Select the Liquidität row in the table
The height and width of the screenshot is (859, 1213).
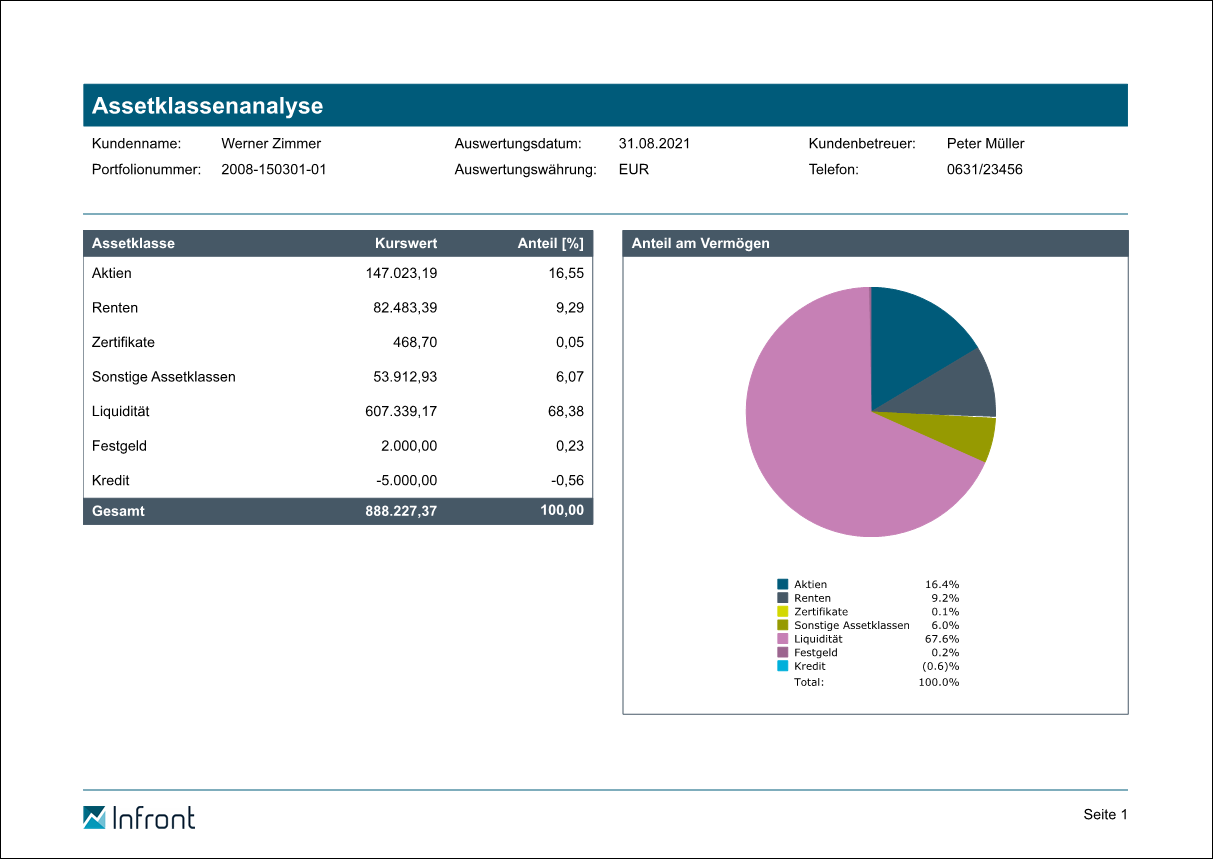[337, 411]
